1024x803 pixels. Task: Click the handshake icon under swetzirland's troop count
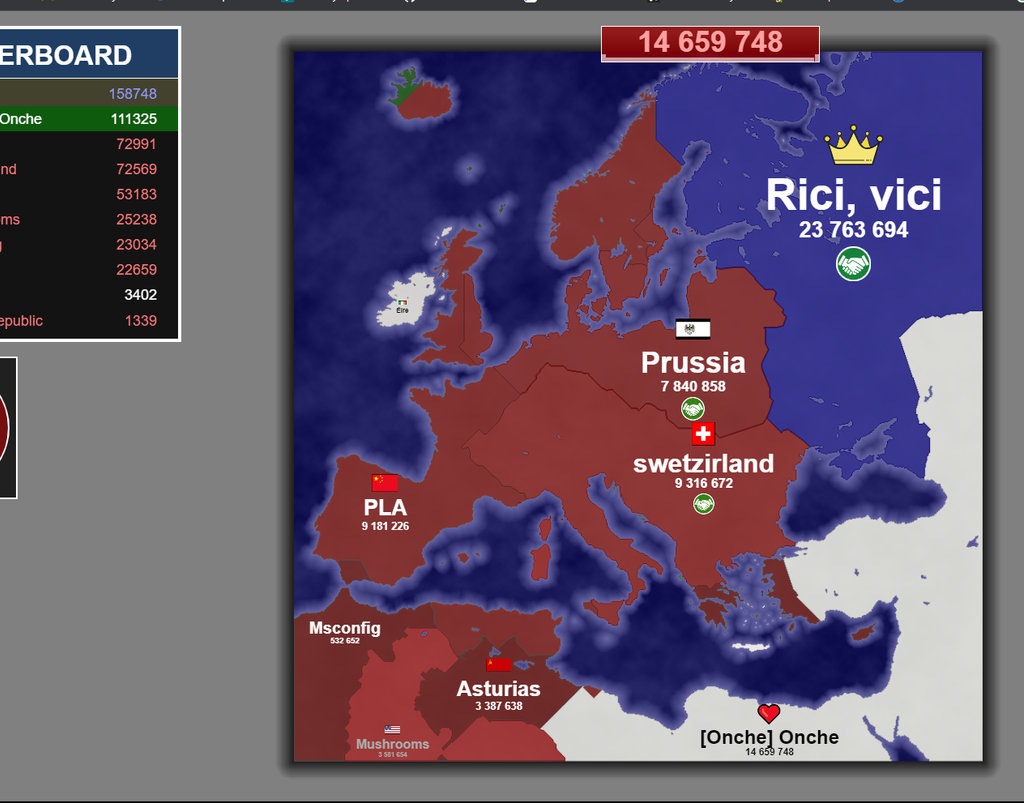click(x=703, y=504)
